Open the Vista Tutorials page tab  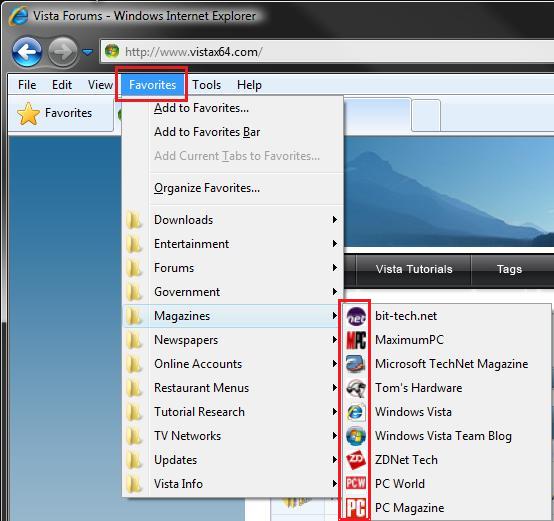414,270
